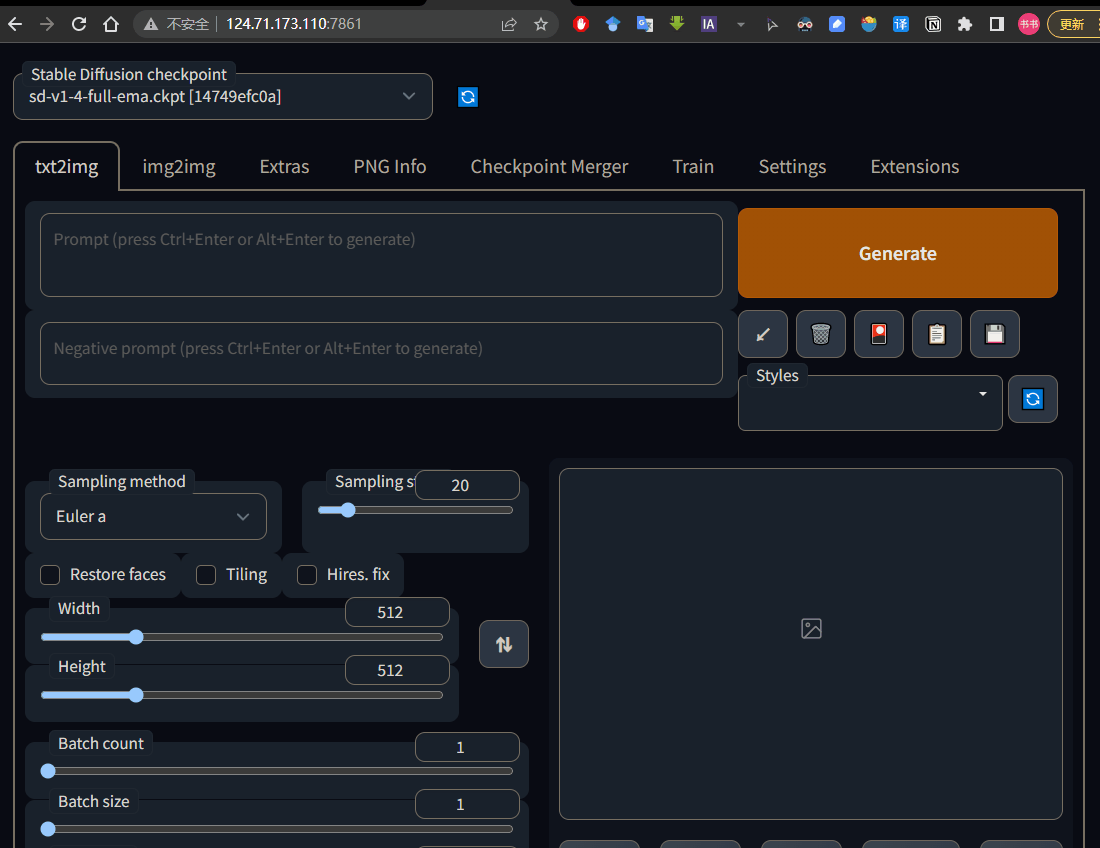Screen dimensions: 1100x848
Task: Switch to the img2img tab
Action: pyautogui.click(x=179, y=167)
